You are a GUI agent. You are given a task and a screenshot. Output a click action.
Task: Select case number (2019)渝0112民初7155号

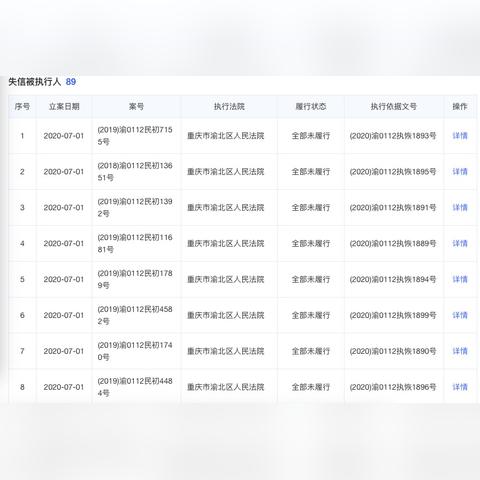click(135, 136)
